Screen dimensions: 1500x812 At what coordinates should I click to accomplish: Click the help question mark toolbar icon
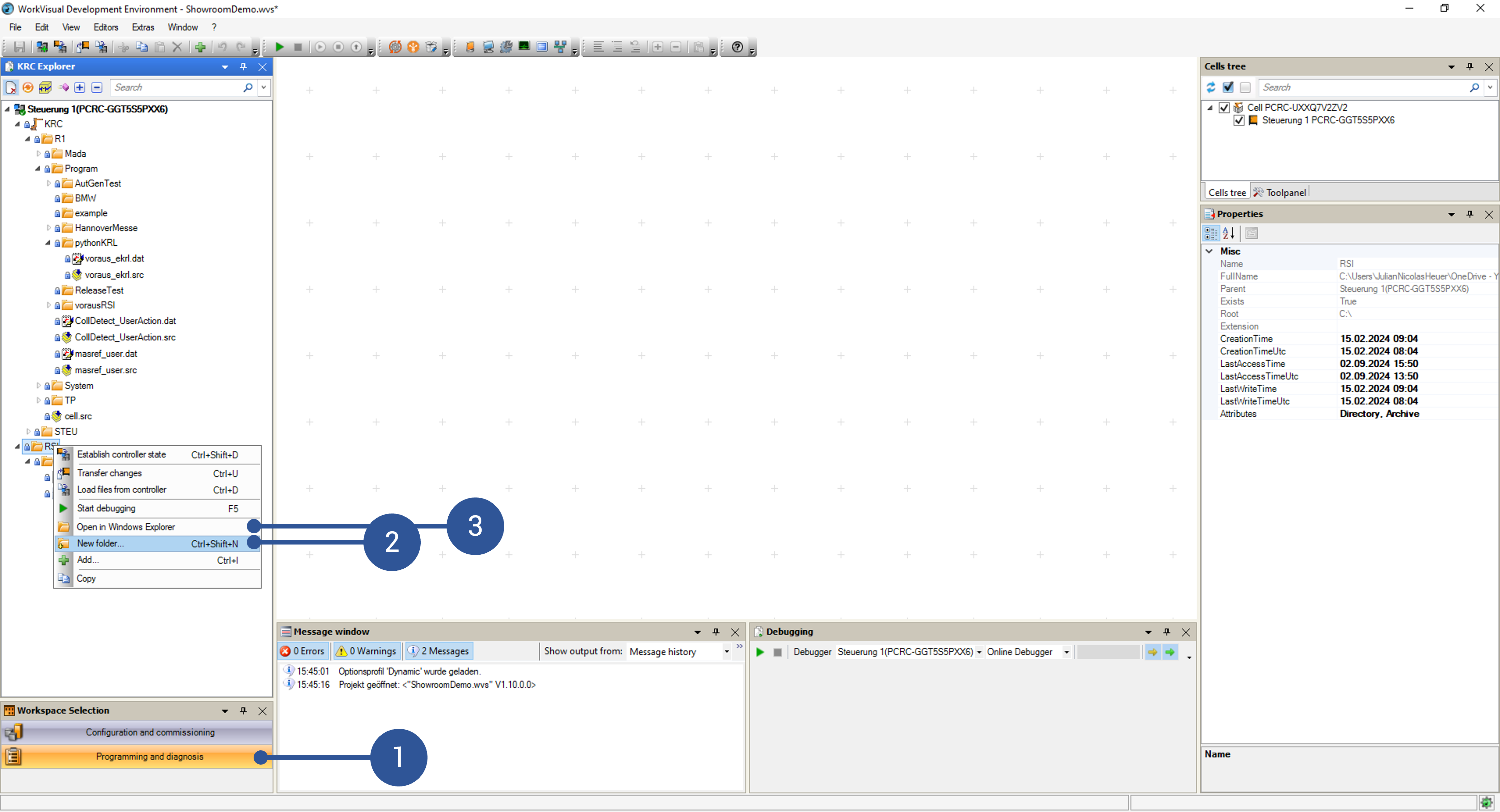[x=737, y=47]
